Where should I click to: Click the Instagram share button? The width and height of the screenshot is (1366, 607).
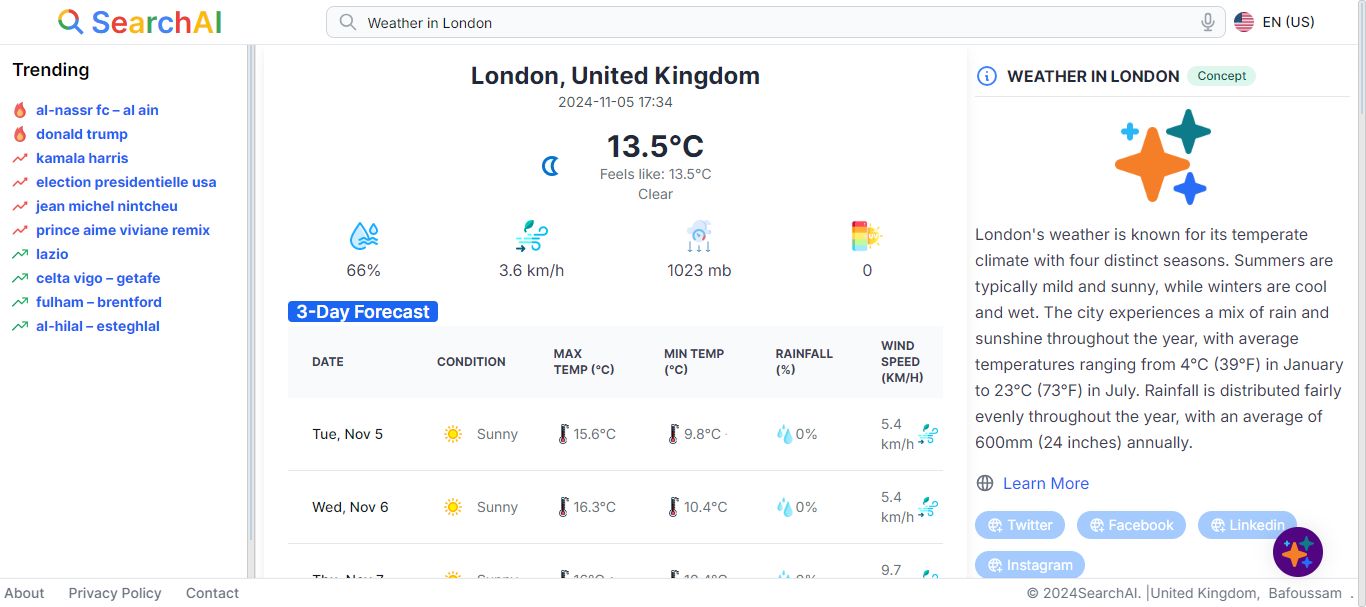pyautogui.click(x=1029, y=565)
